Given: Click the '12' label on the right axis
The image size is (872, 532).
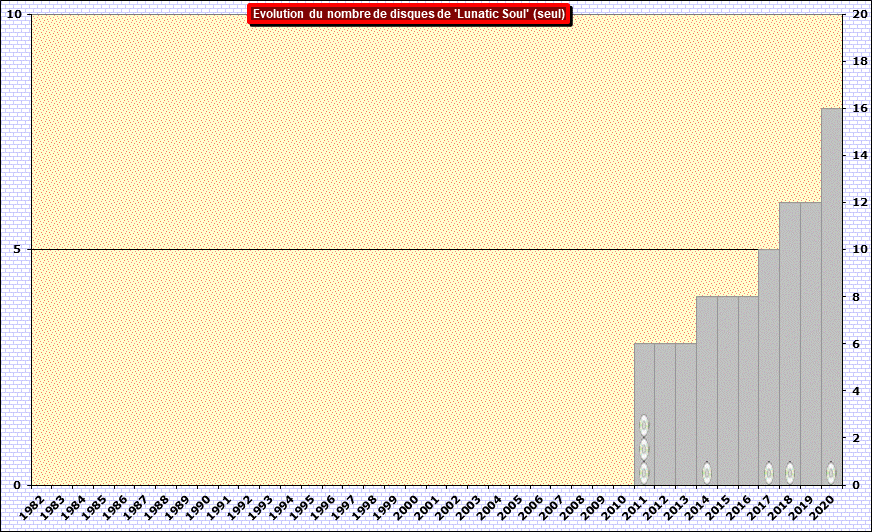Looking at the screenshot, I should 860,202.
